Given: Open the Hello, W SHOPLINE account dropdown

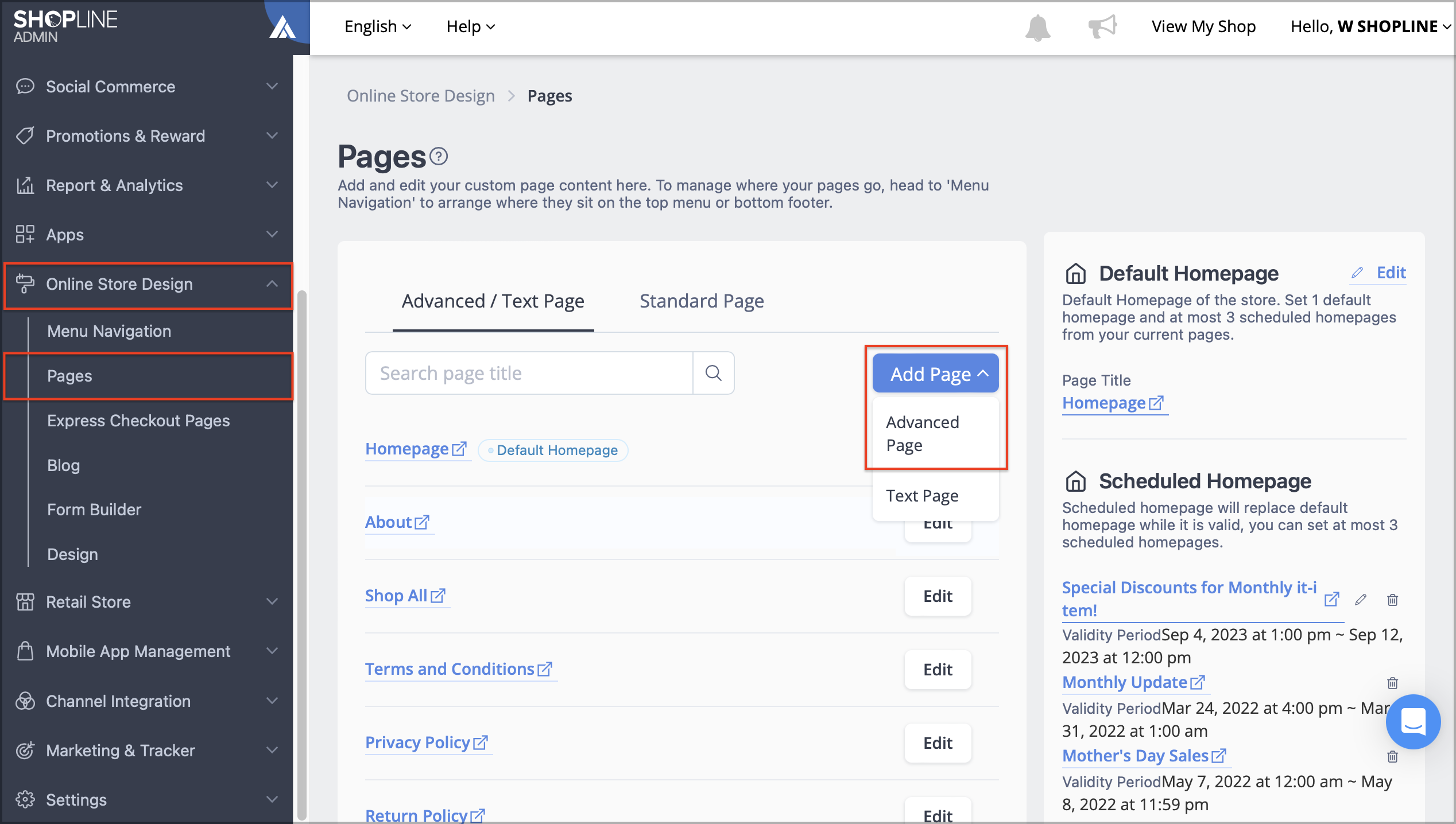Looking at the screenshot, I should (x=1371, y=26).
